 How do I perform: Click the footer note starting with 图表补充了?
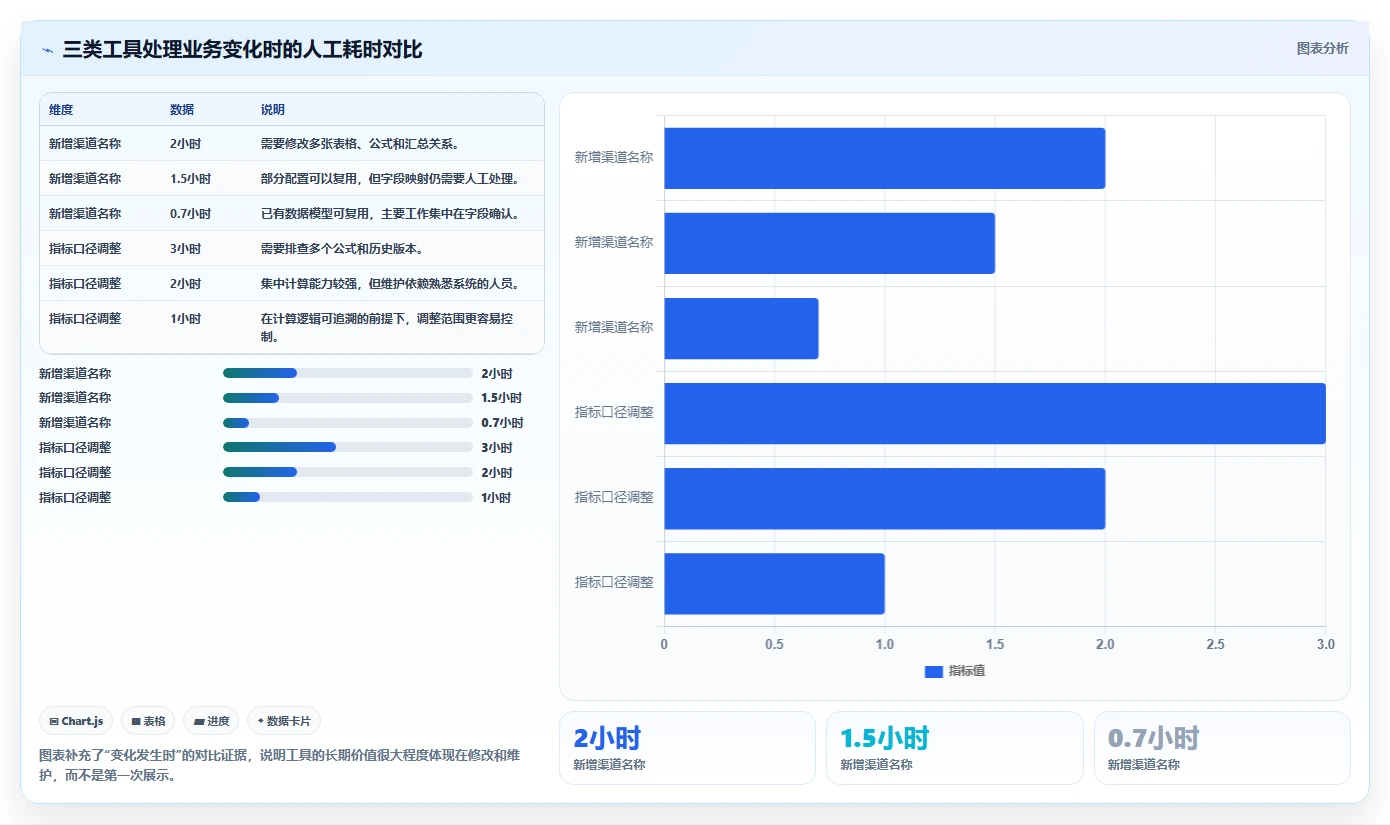click(x=279, y=765)
